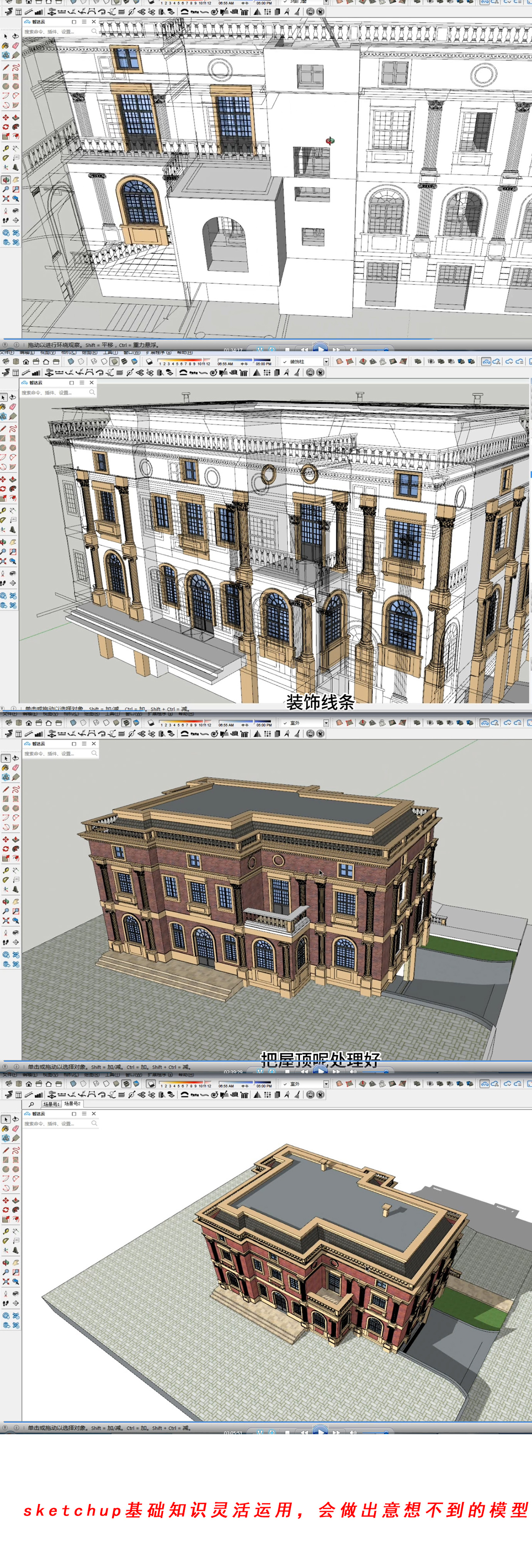The image size is (532, 1568).
Task: Select the Offset tool in the 把屋顶呢处理好 screenshot
Action: pyautogui.click(x=16, y=858)
